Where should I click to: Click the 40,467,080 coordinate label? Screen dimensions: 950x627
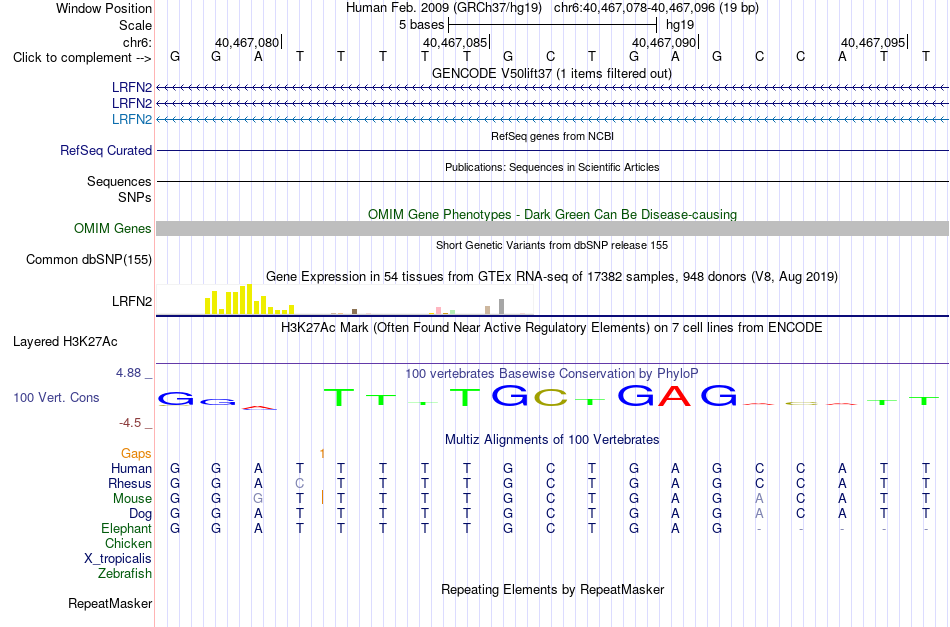(247, 42)
